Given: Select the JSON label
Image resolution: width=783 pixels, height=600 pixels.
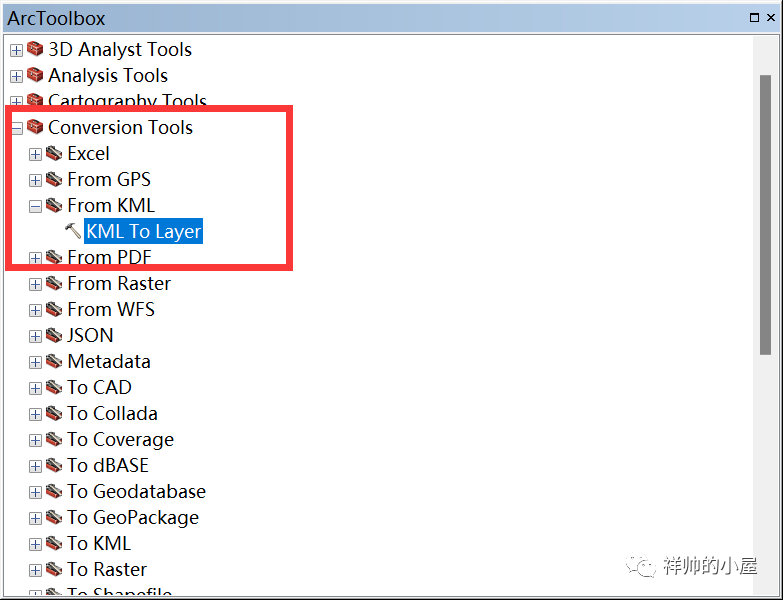Looking at the screenshot, I should pos(90,335).
